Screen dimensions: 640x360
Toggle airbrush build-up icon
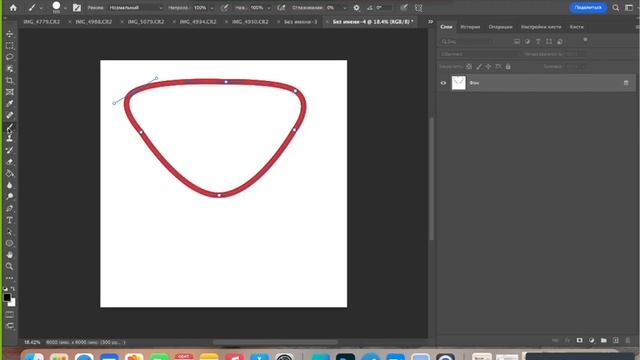point(281,7)
